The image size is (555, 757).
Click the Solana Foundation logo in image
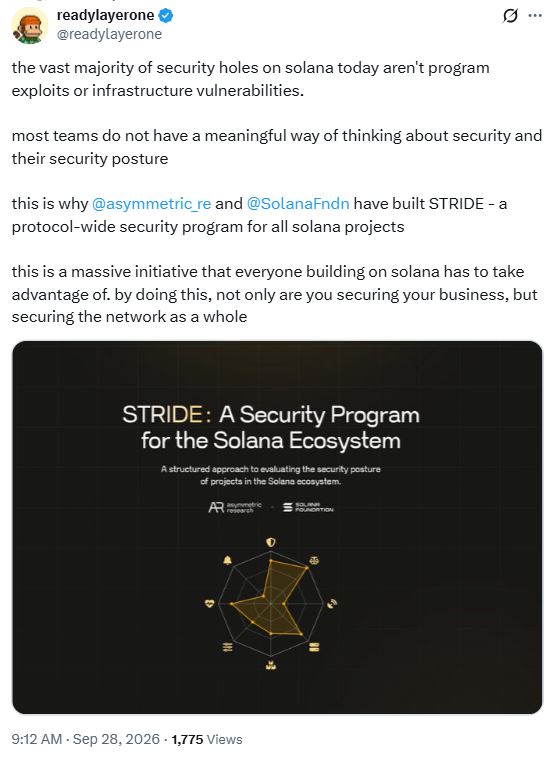pyautogui.click(x=308, y=507)
